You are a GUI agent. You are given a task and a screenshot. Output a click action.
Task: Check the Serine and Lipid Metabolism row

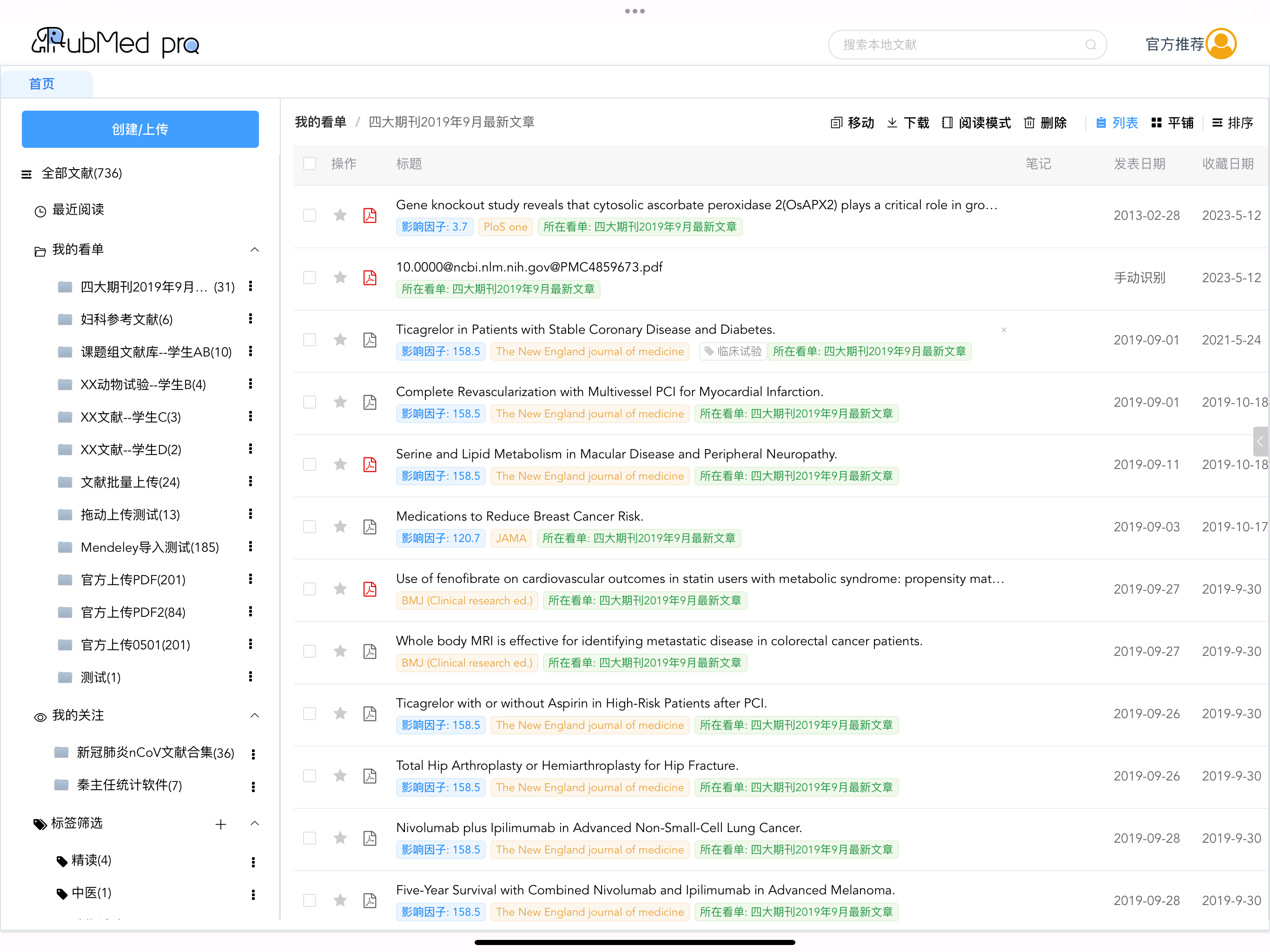click(310, 464)
